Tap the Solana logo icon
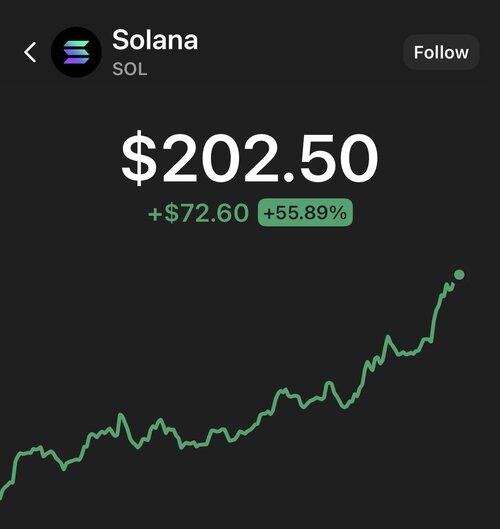This screenshot has height=529, width=500. coord(76,52)
